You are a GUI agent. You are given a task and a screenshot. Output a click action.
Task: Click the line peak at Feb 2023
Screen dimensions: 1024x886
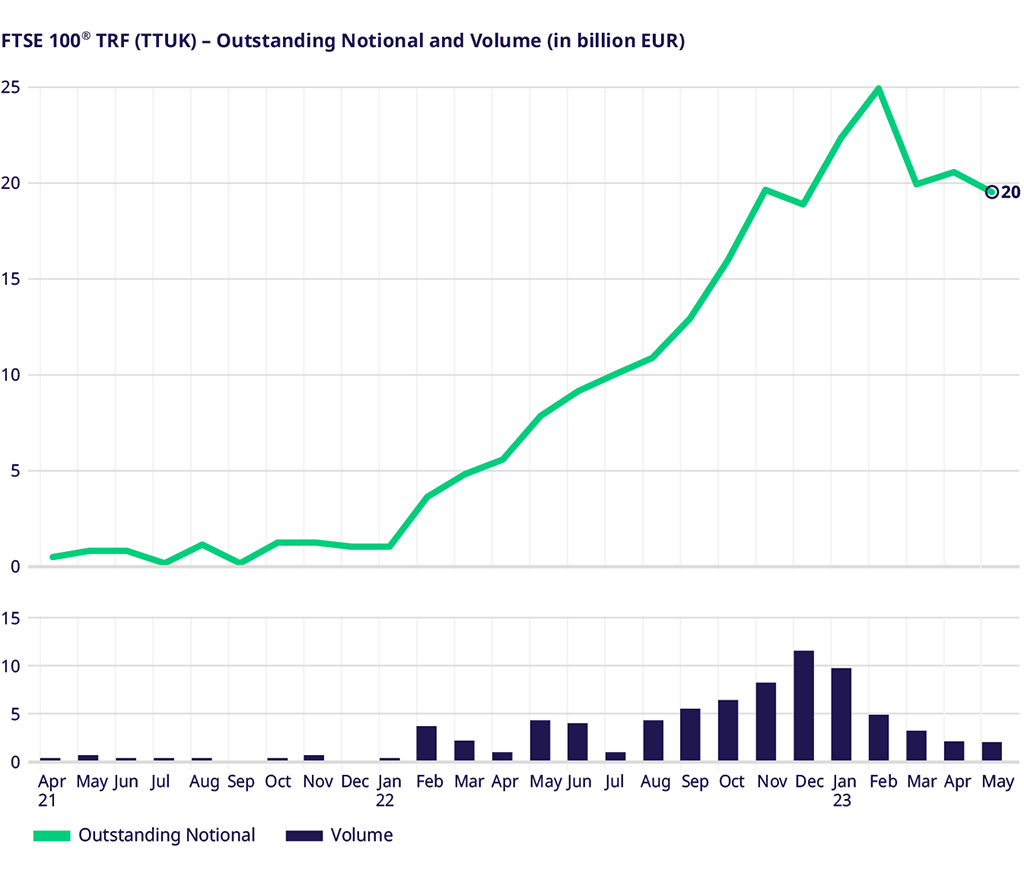[878, 89]
